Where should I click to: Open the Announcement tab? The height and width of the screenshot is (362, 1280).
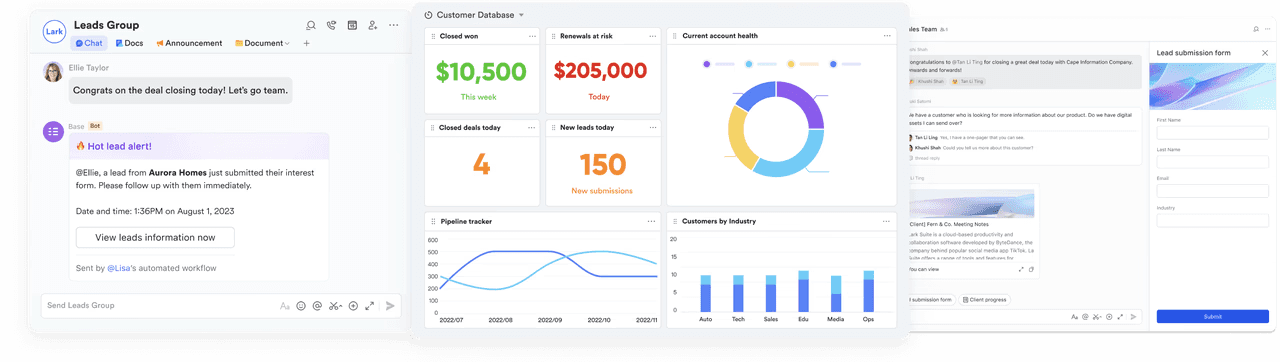[x=189, y=43]
